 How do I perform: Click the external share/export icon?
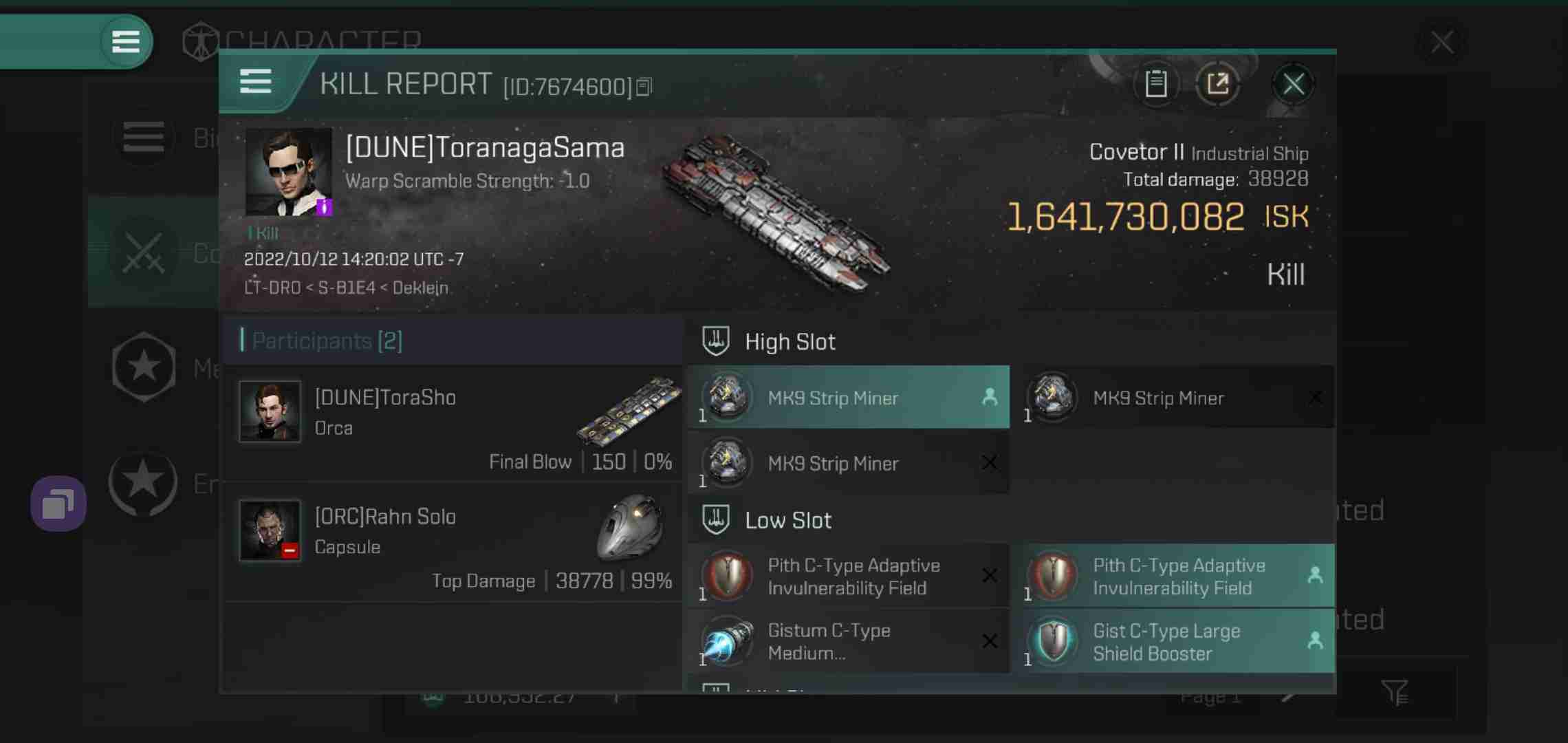(x=1219, y=84)
